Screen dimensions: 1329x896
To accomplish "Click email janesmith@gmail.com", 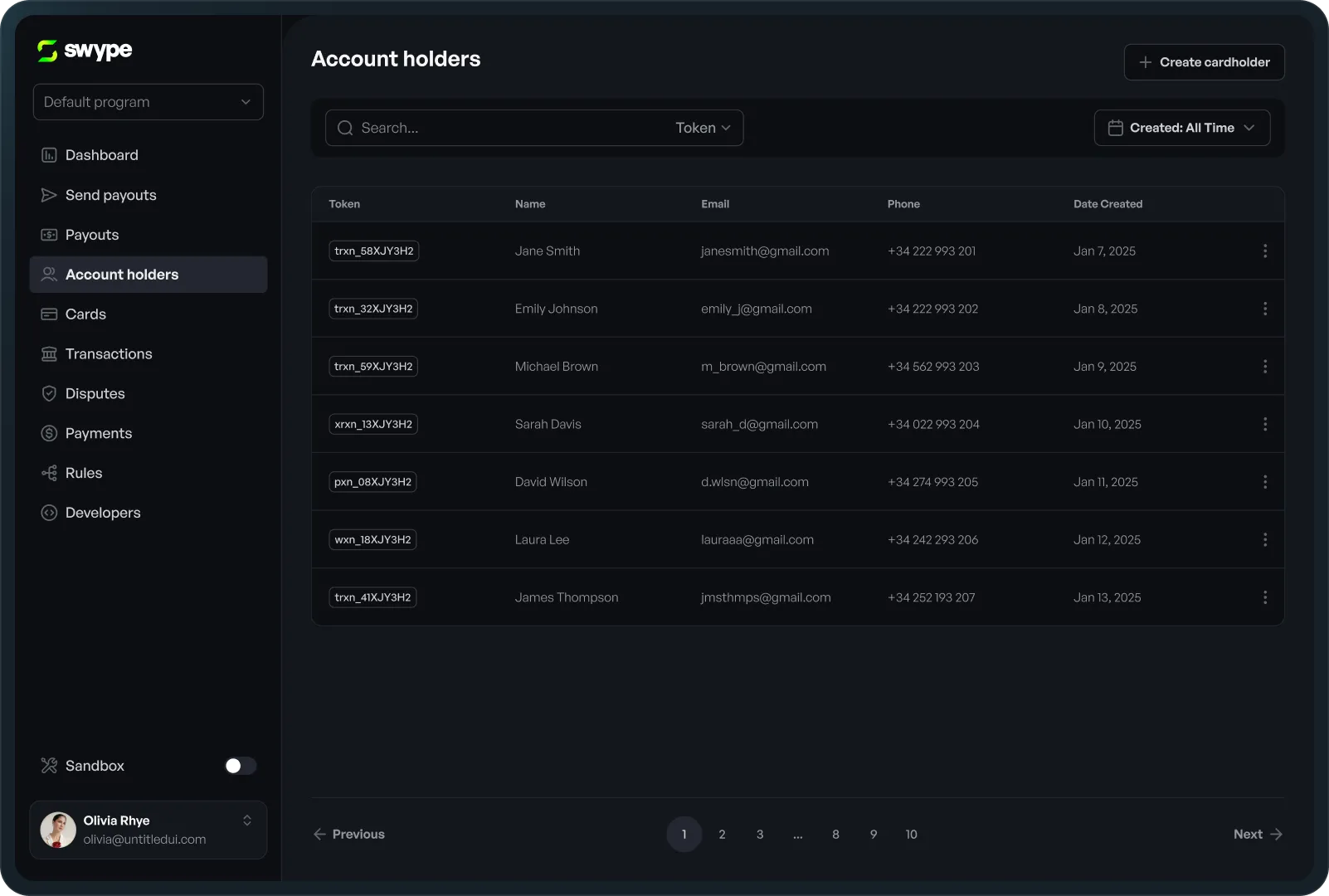I will click(x=765, y=251).
